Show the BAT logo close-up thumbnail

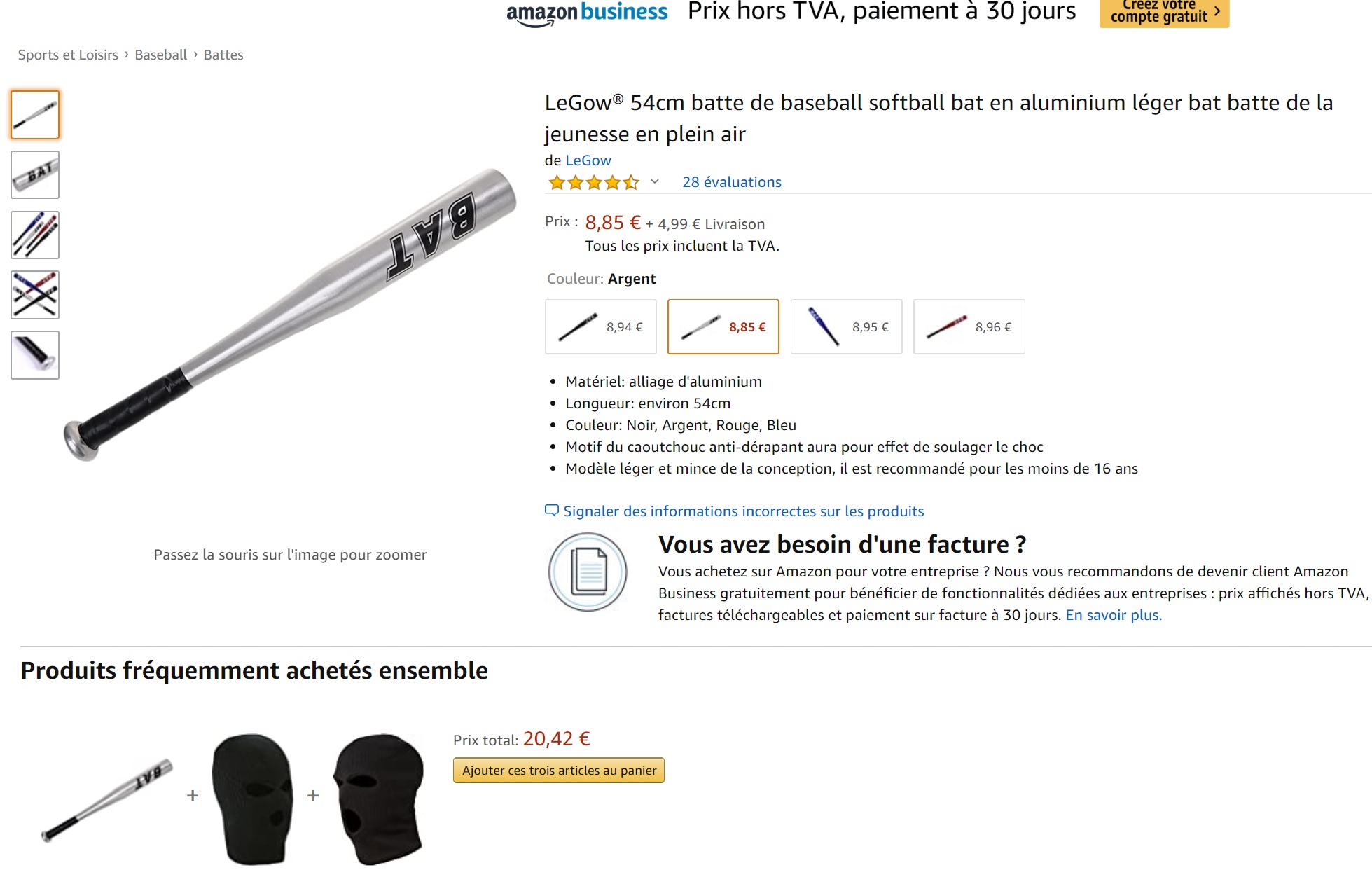(35, 174)
